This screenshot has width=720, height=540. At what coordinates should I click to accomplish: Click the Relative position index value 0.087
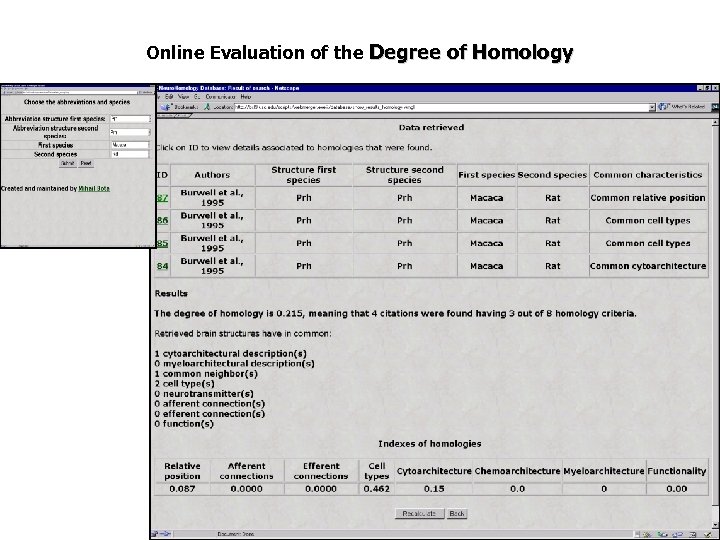[182, 489]
